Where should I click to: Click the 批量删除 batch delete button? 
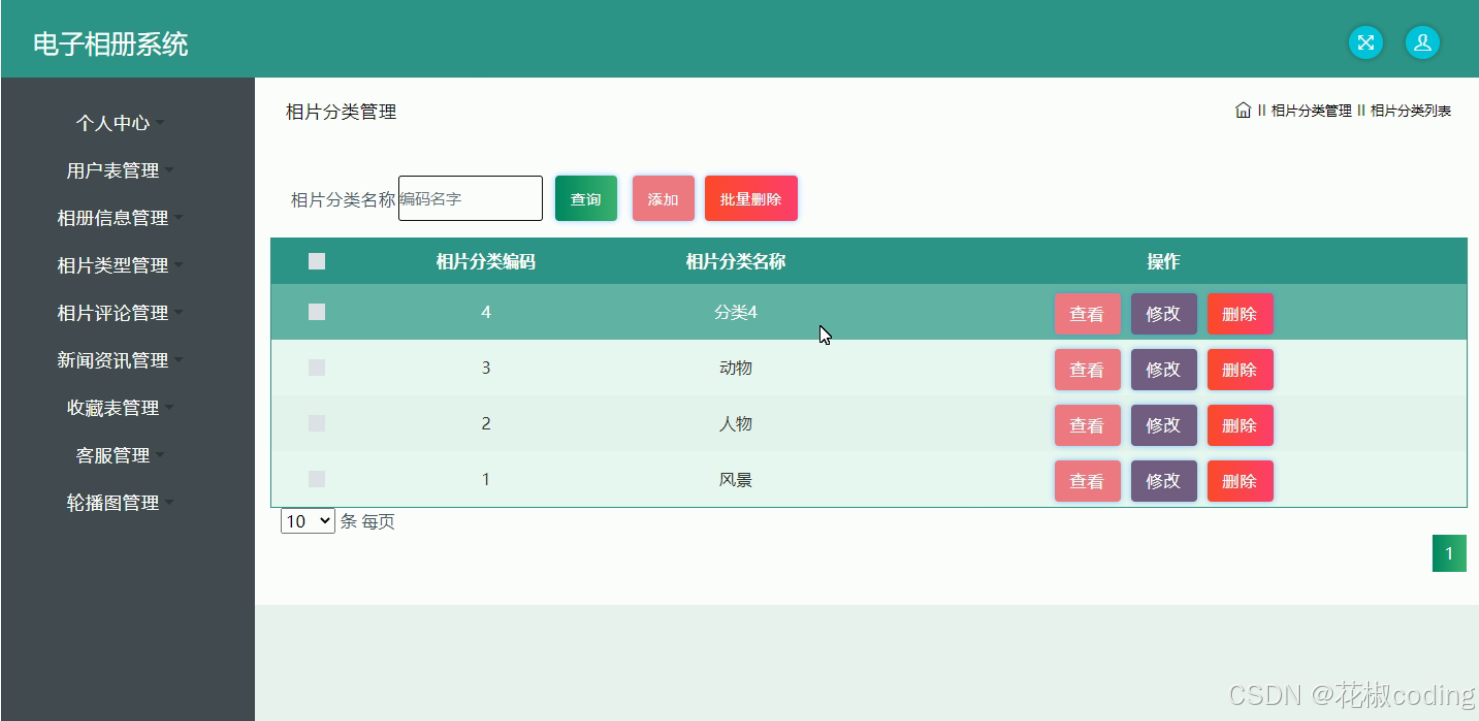click(751, 199)
